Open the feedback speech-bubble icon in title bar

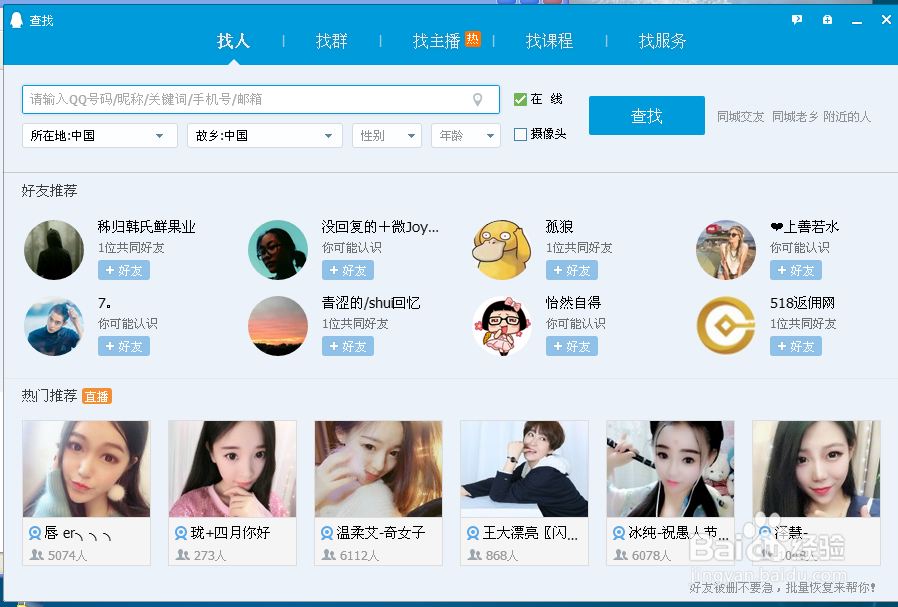[797, 20]
